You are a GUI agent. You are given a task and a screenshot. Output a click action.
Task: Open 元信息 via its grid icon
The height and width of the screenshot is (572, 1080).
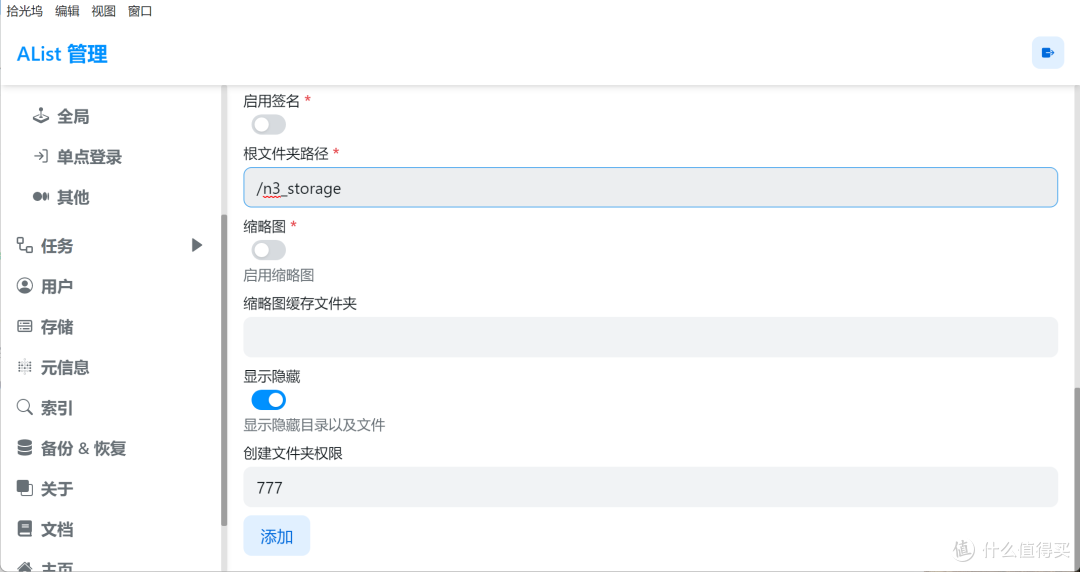25,367
